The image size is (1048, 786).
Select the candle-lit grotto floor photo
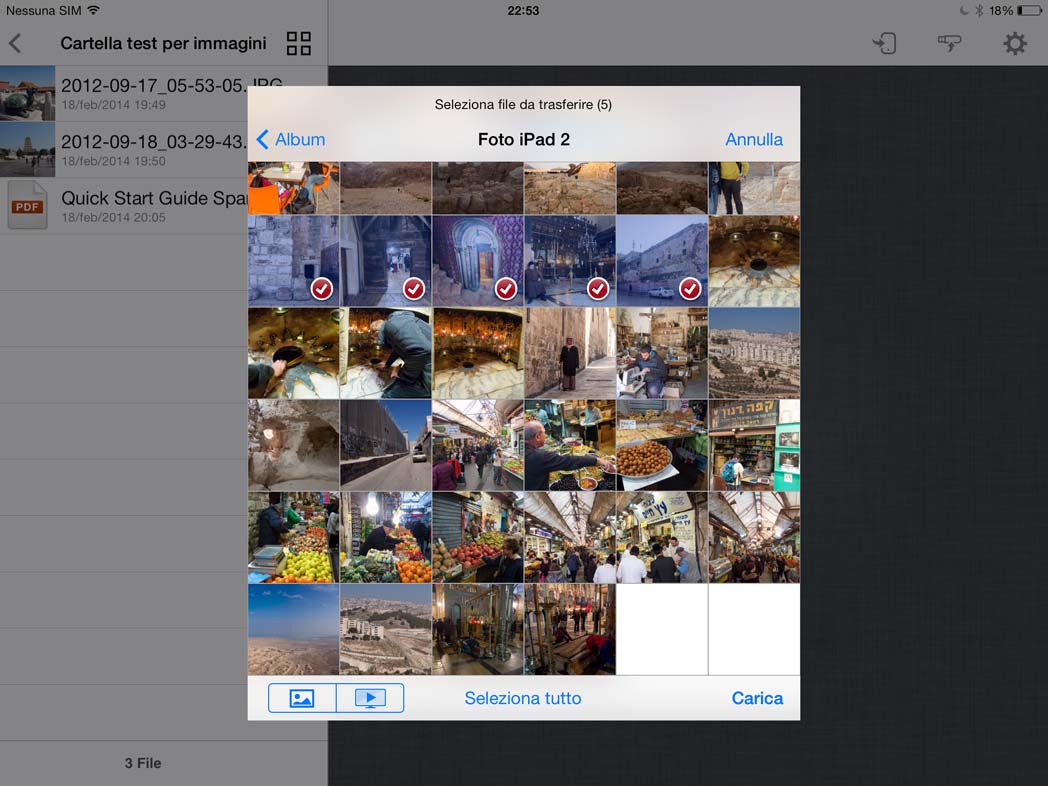click(x=478, y=353)
